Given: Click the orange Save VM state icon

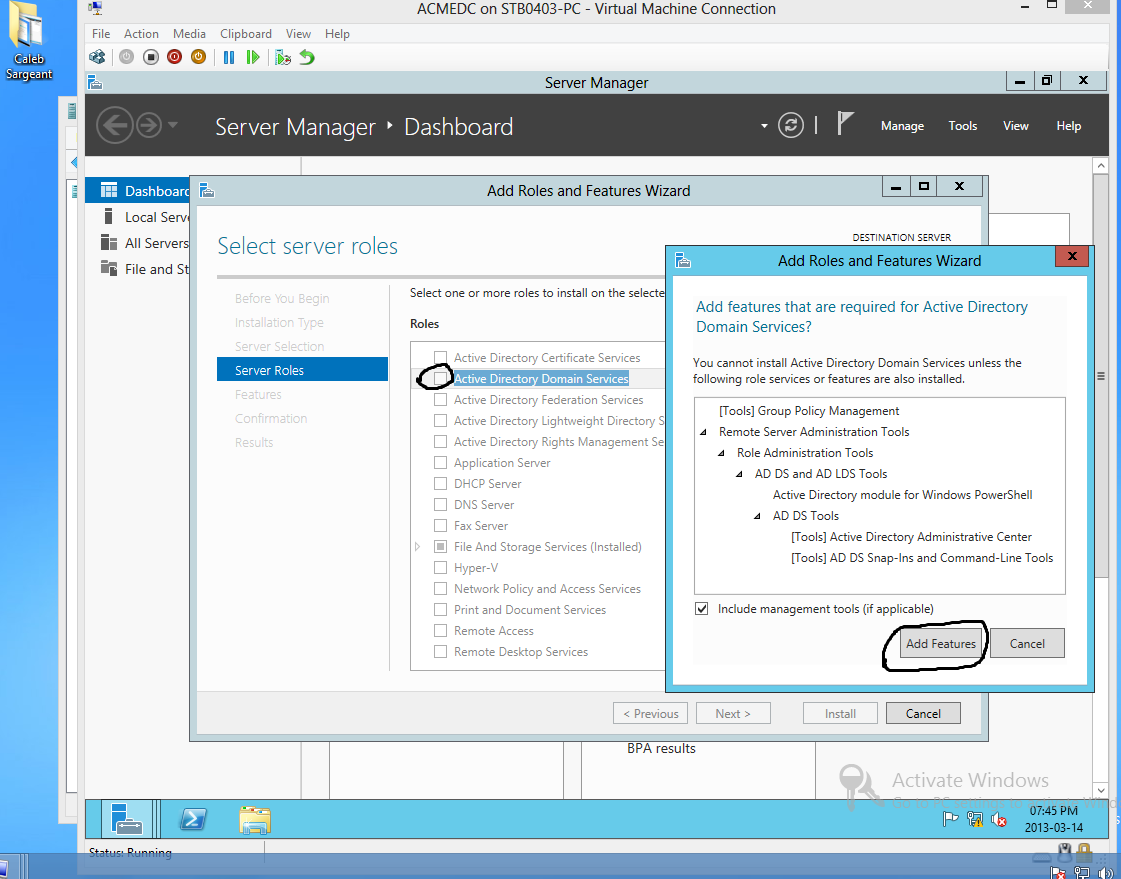Looking at the screenshot, I should [x=199, y=57].
